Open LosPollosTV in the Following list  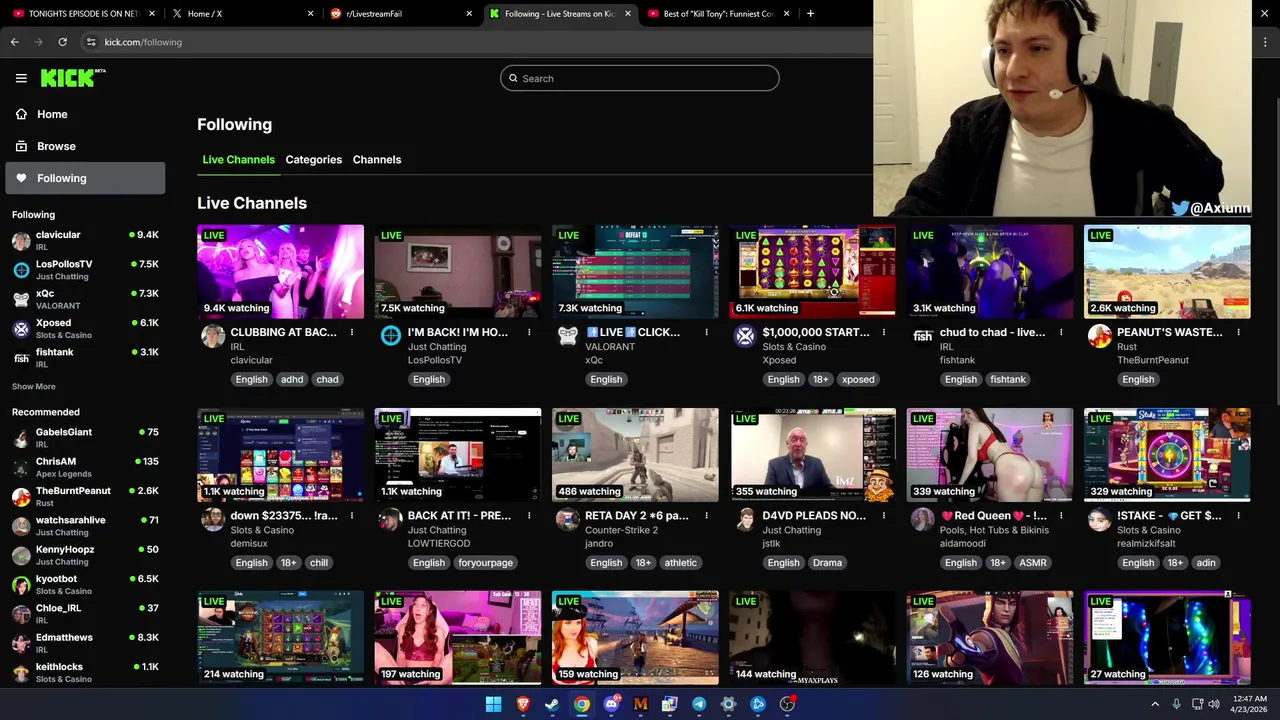pos(85,270)
